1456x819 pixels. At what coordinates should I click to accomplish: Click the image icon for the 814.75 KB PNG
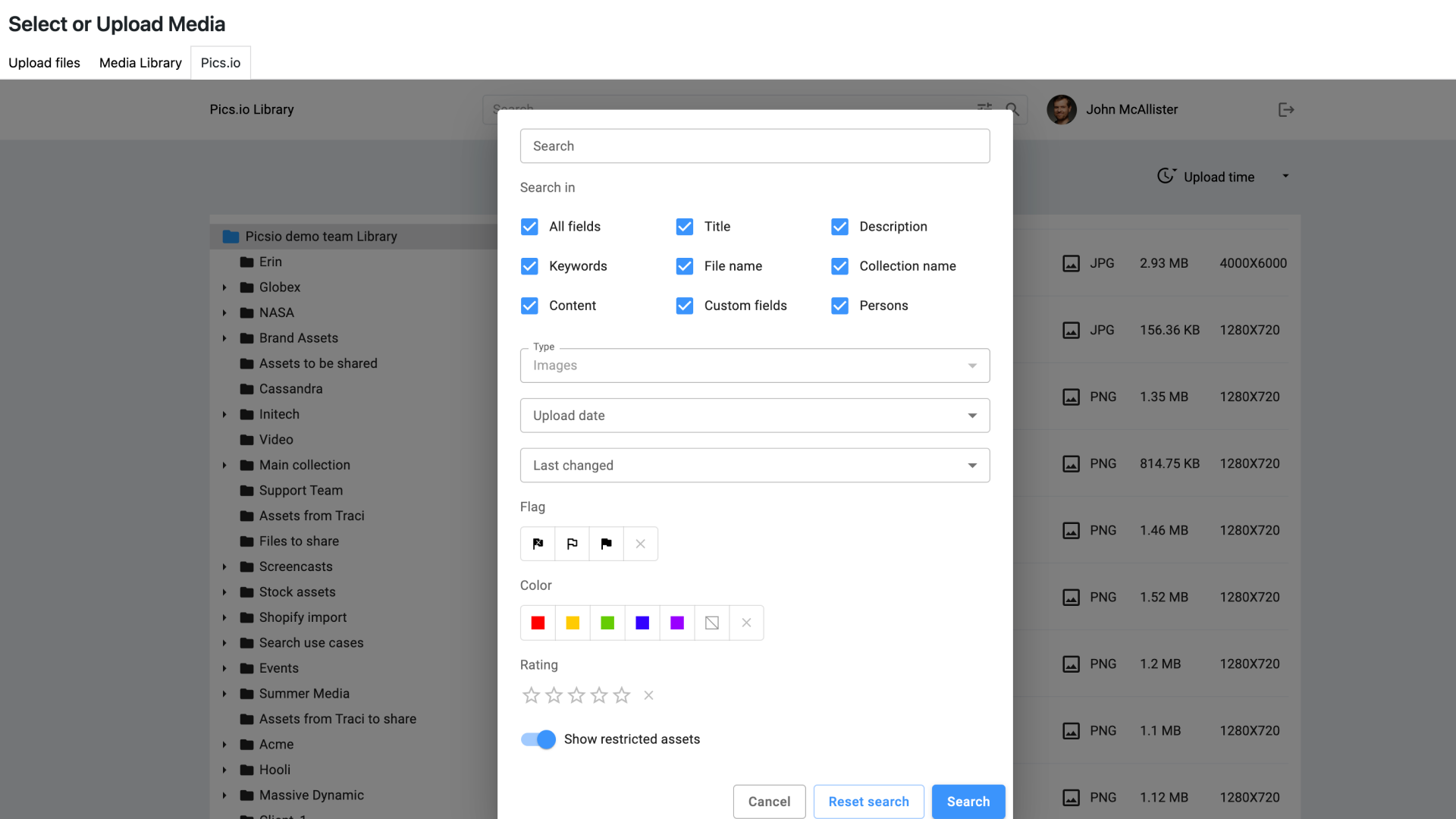coord(1071,463)
